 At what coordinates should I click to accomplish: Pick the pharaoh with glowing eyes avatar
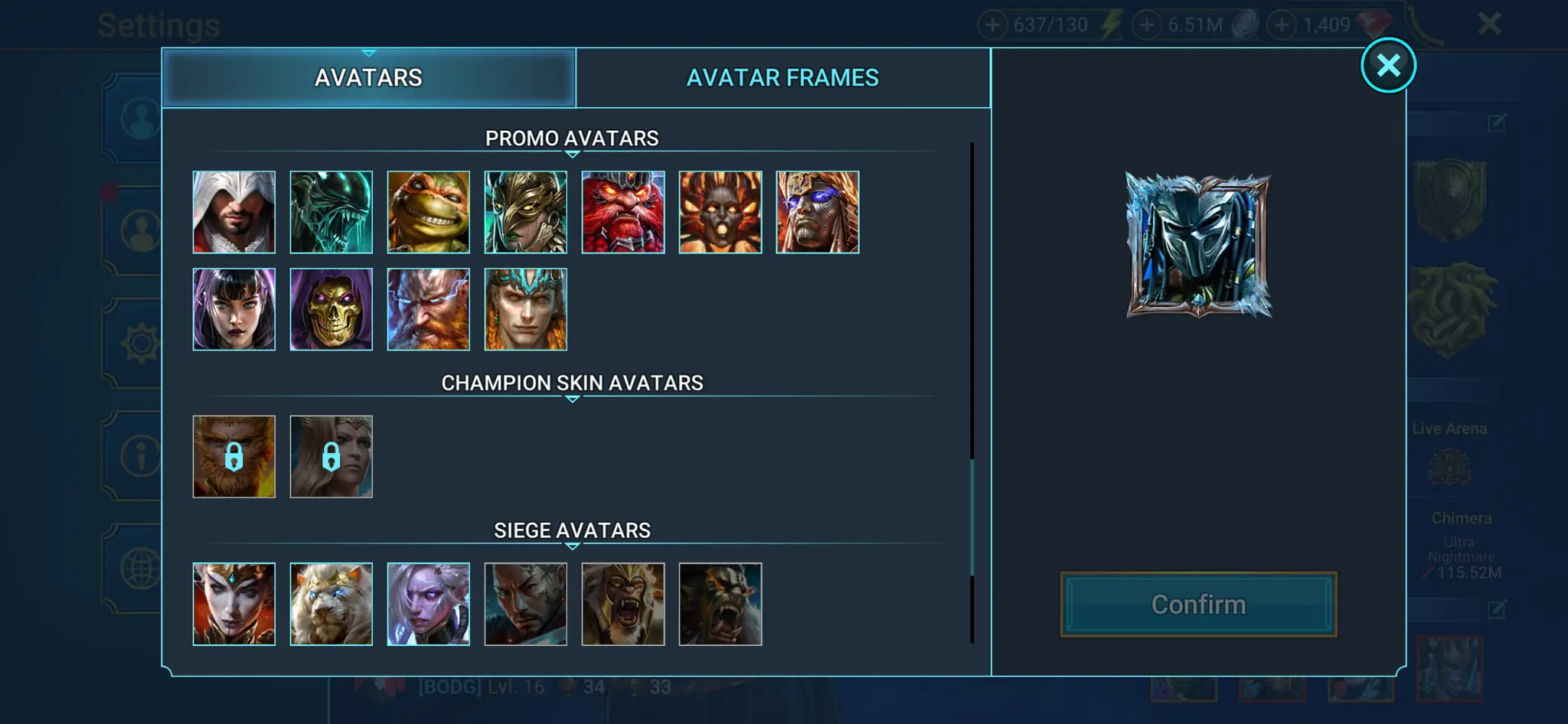coord(817,212)
